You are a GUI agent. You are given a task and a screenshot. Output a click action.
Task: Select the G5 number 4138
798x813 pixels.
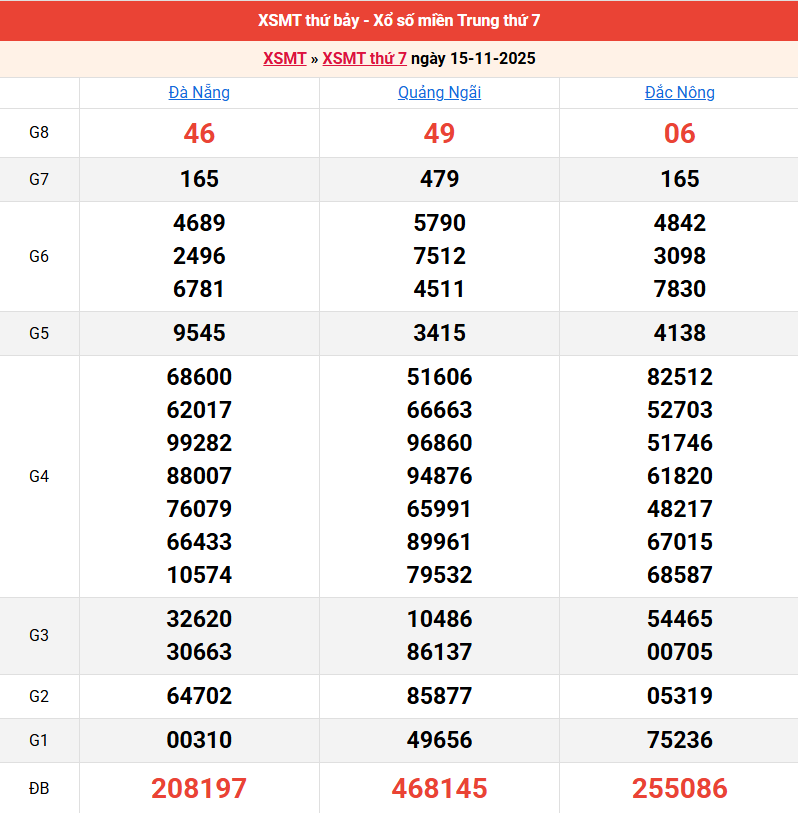679,333
